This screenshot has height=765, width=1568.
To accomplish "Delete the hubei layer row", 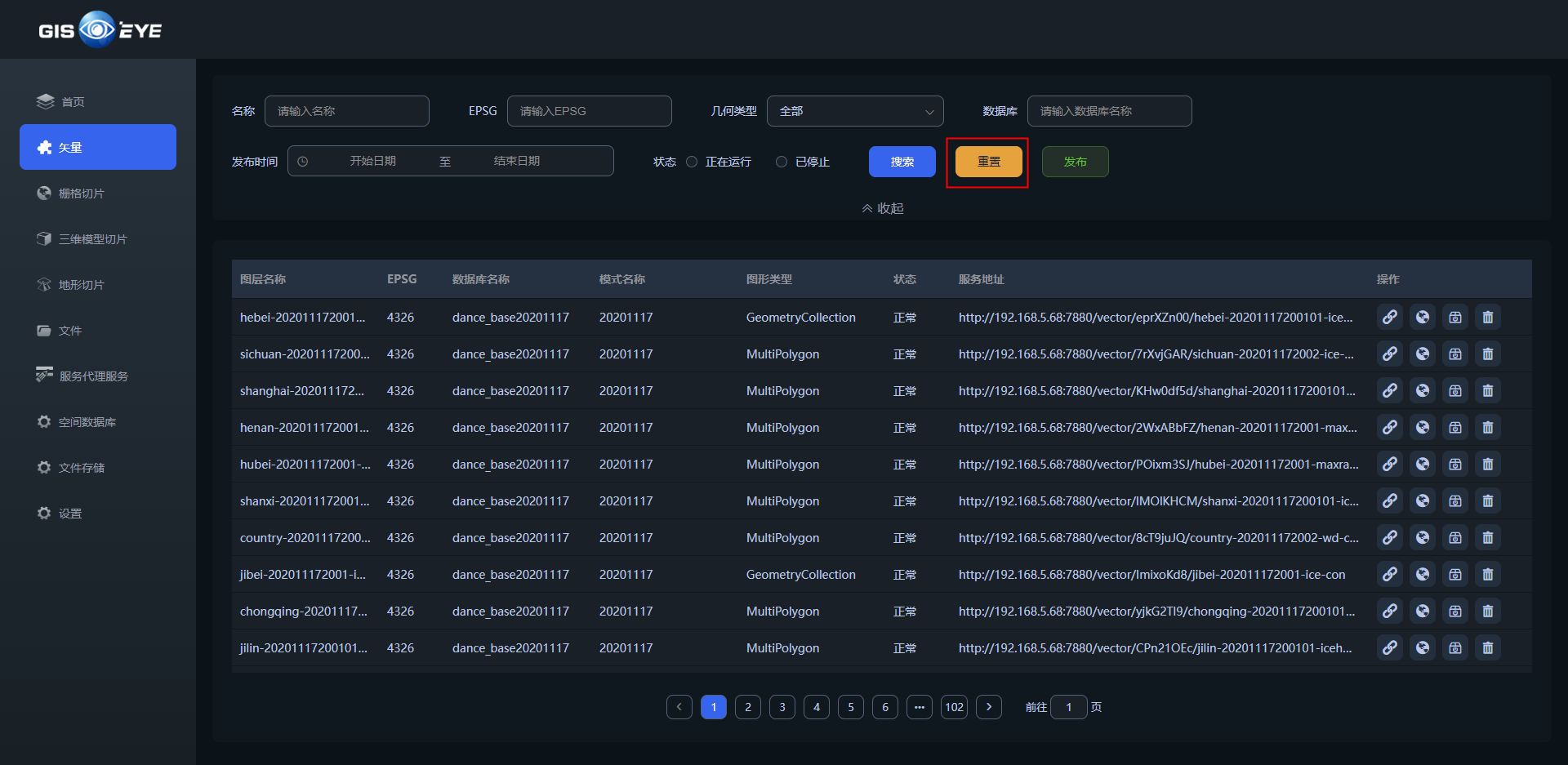I will (1487, 464).
